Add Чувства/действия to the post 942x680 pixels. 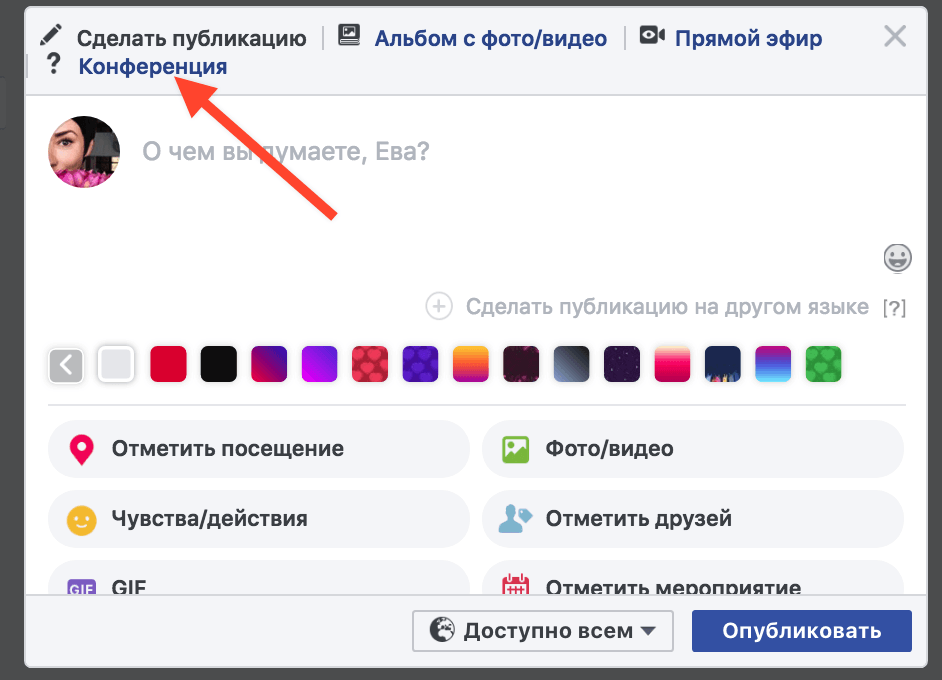258,518
